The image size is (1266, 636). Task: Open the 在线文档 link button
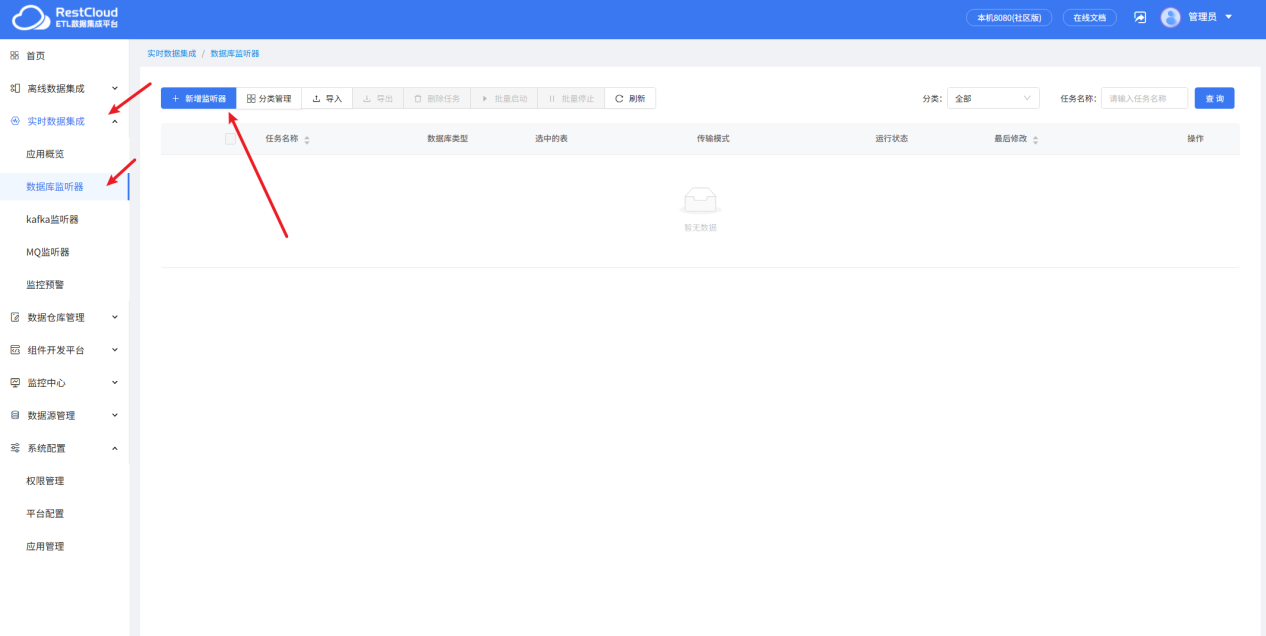pyautogui.click(x=1089, y=18)
